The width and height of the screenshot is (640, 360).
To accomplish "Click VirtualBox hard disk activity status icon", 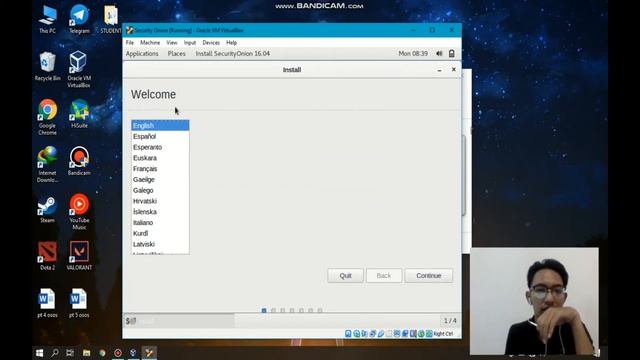I will click(x=348, y=333).
